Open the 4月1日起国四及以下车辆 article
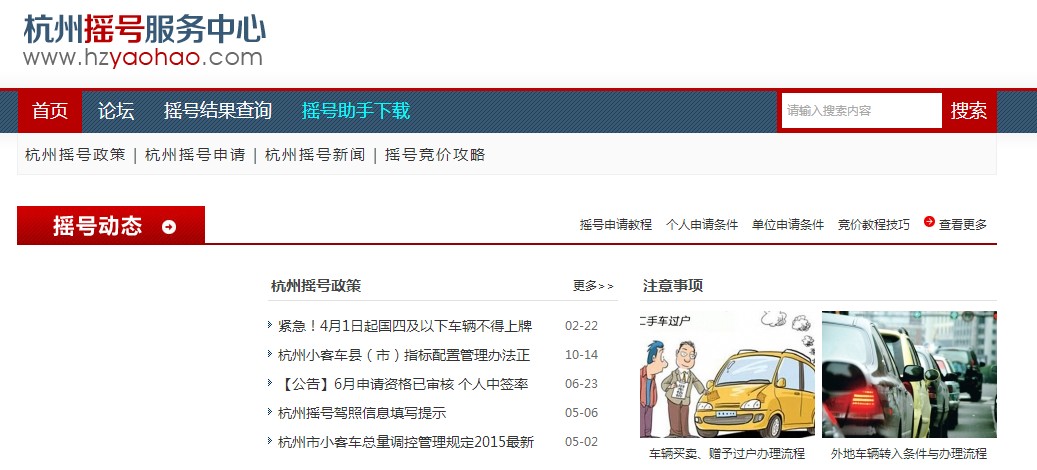The width and height of the screenshot is (1037, 470). tap(405, 326)
